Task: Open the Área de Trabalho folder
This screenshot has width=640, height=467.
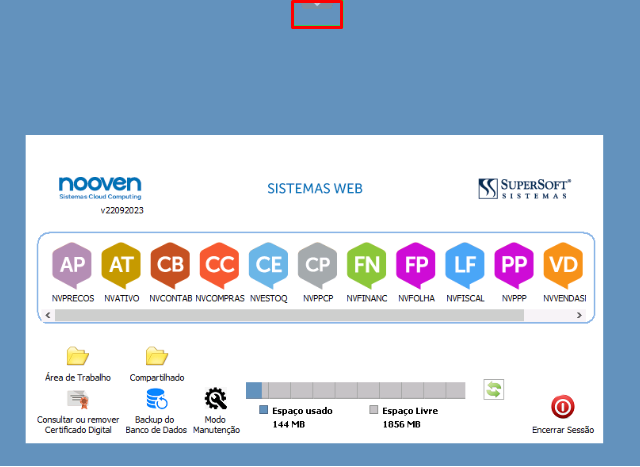Action: point(77,357)
